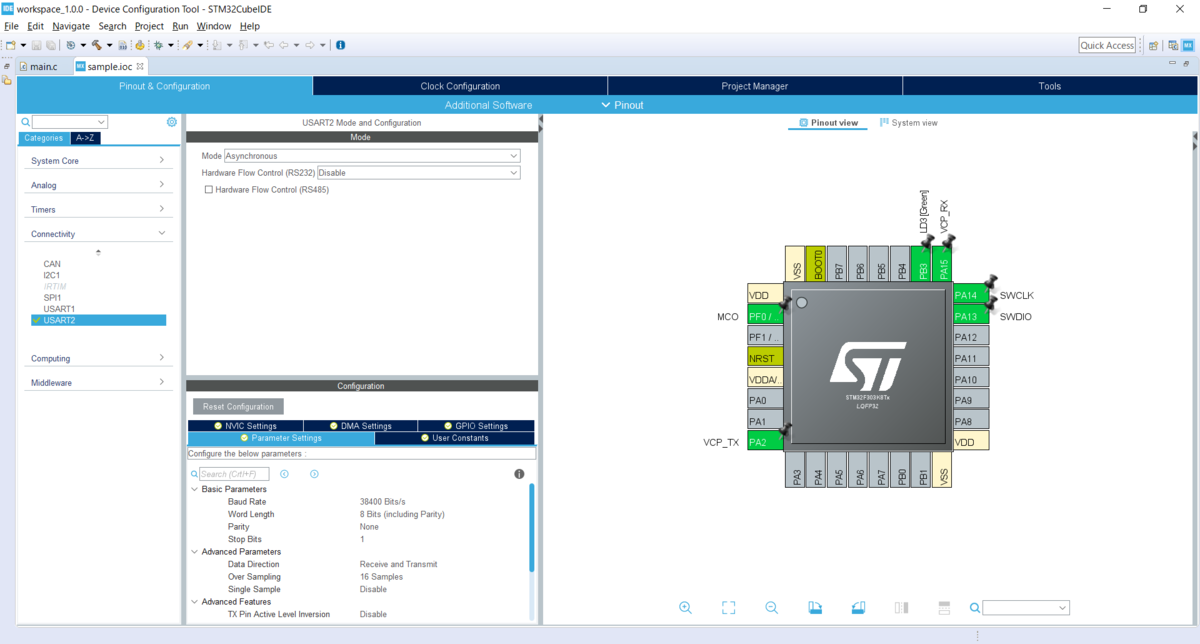
Task: Click the debug bug toolbar icon
Action: tap(158, 45)
